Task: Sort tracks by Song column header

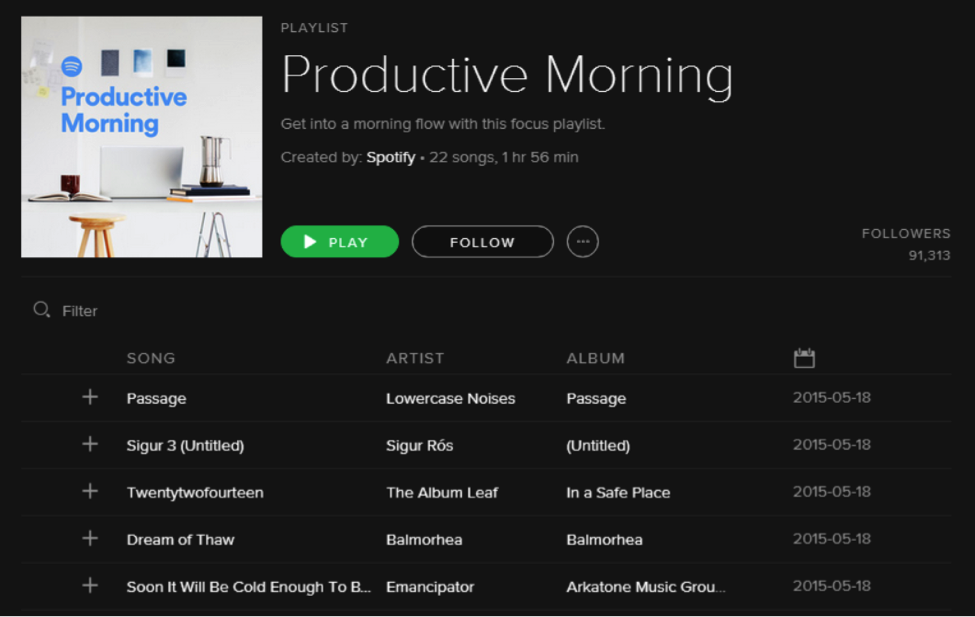Action: (x=151, y=358)
